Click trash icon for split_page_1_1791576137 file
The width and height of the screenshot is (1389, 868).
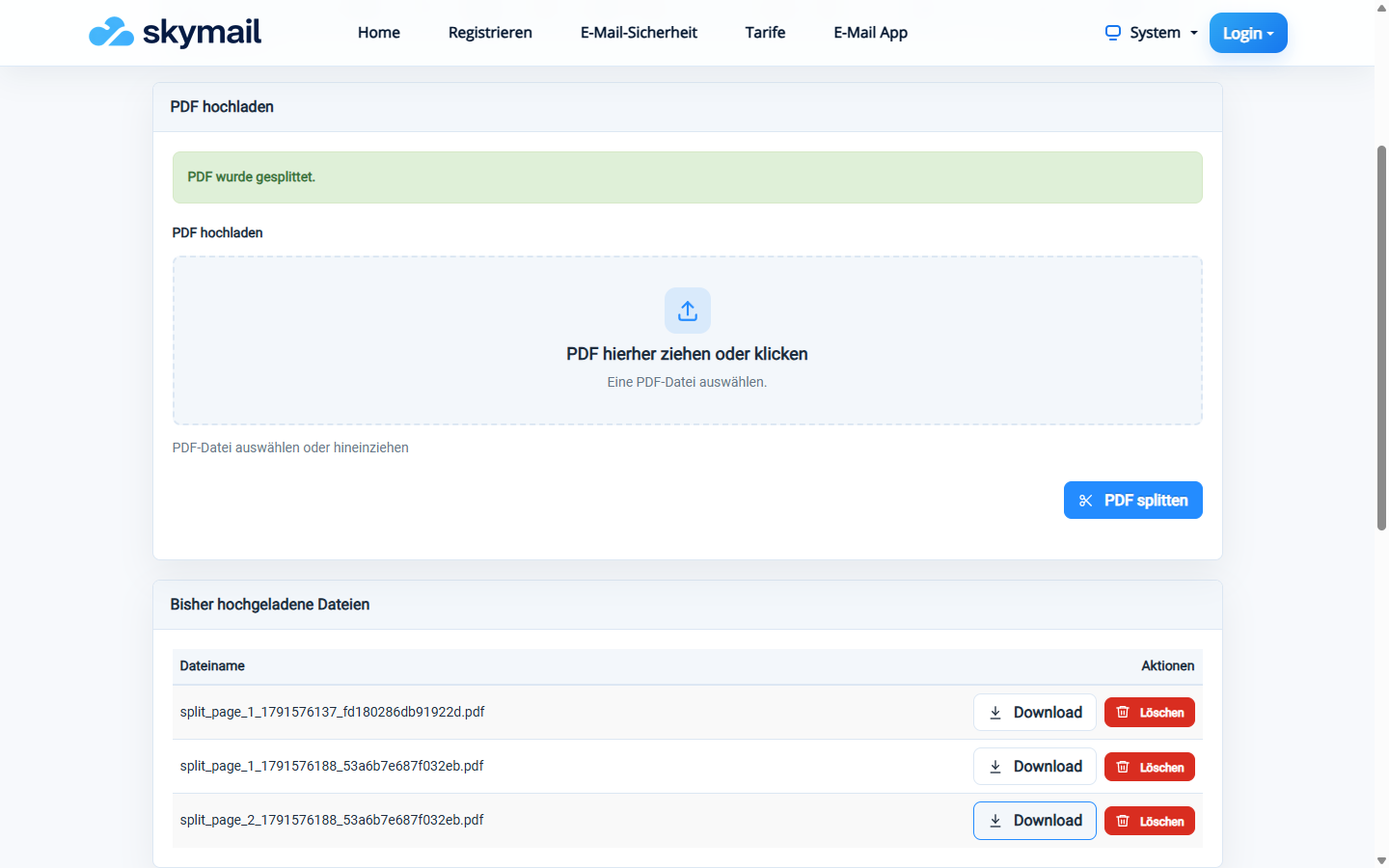pyautogui.click(x=1123, y=713)
